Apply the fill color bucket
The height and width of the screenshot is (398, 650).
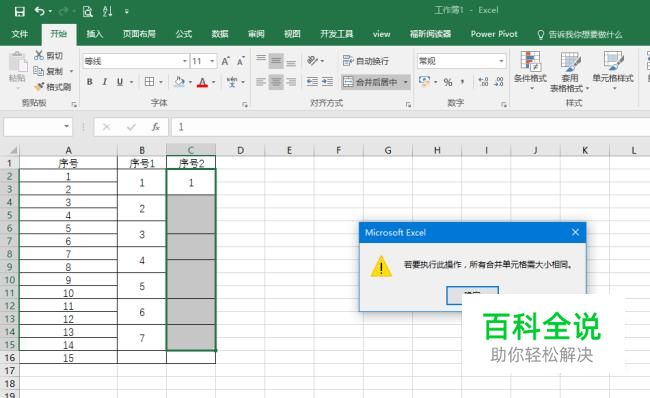[179, 82]
